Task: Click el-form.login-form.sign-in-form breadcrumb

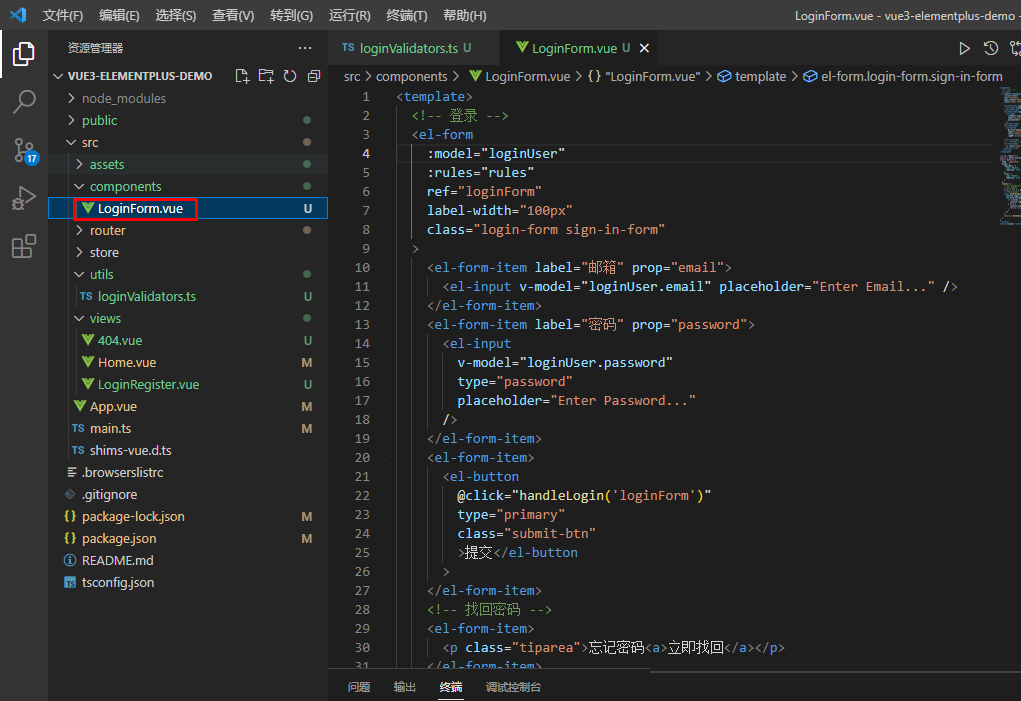Action: tap(903, 77)
